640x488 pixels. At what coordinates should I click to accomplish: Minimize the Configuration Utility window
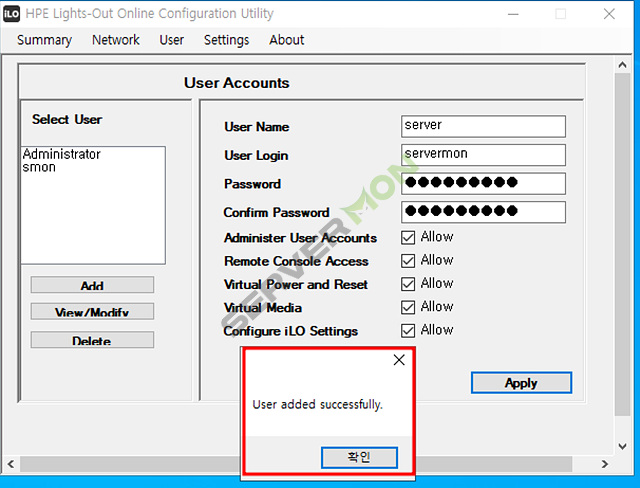point(513,14)
